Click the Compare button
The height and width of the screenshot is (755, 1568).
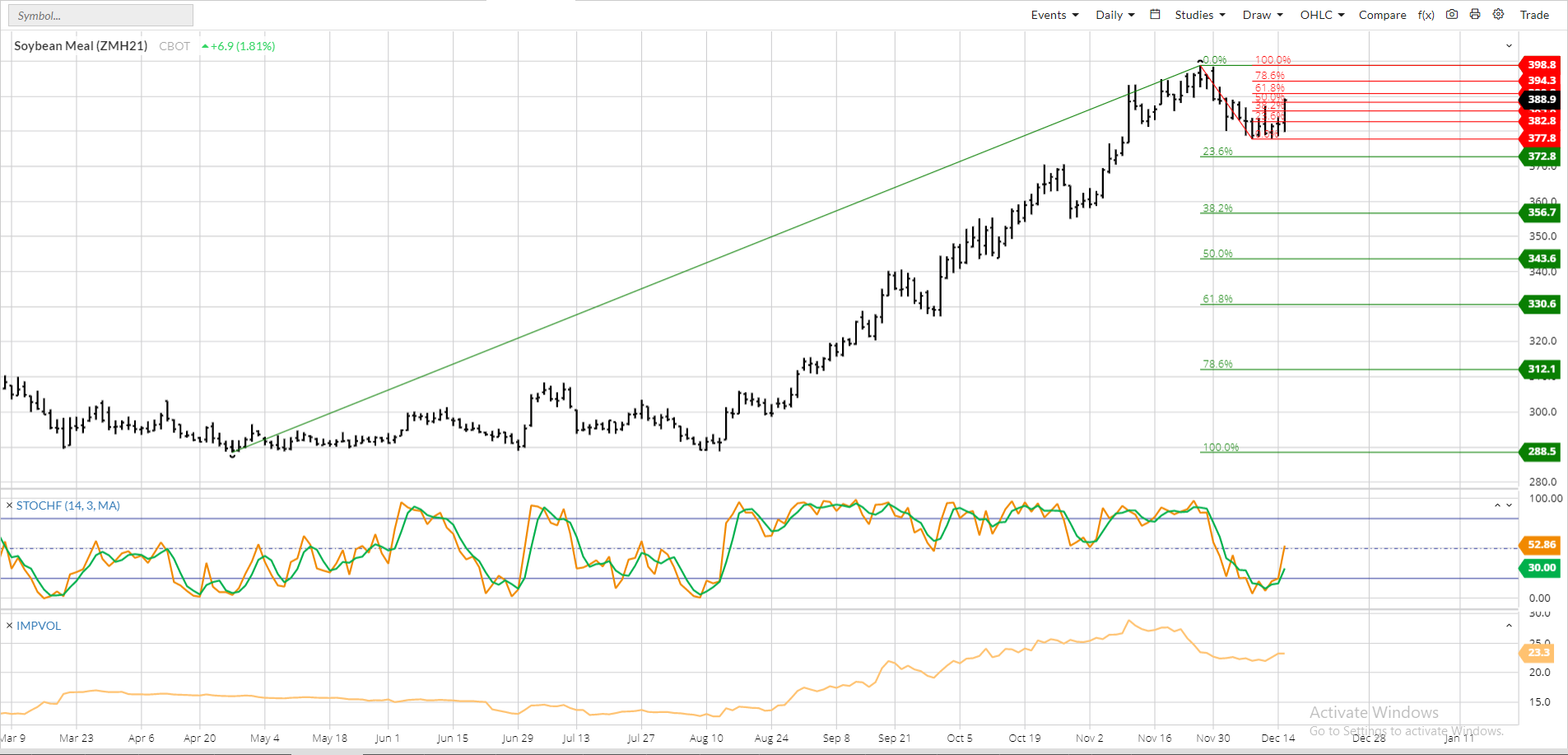click(x=1382, y=15)
